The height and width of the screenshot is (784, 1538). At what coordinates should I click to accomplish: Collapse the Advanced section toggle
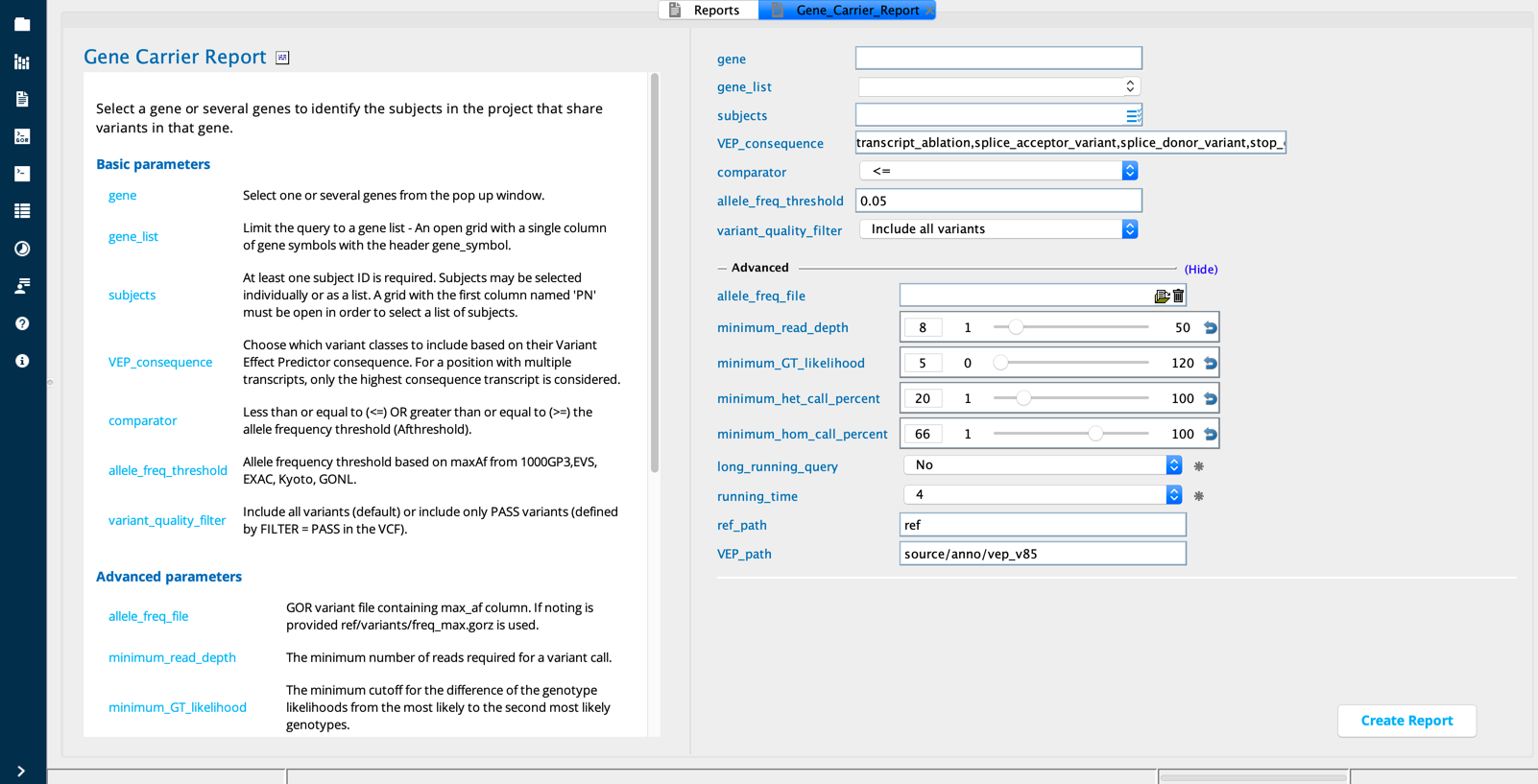pyautogui.click(x=722, y=269)
